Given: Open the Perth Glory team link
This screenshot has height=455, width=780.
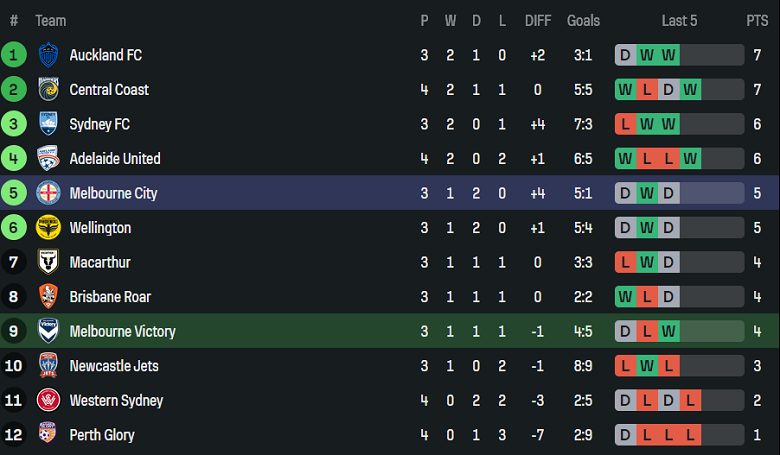Looking at the screenshot, I should [101, 435].
